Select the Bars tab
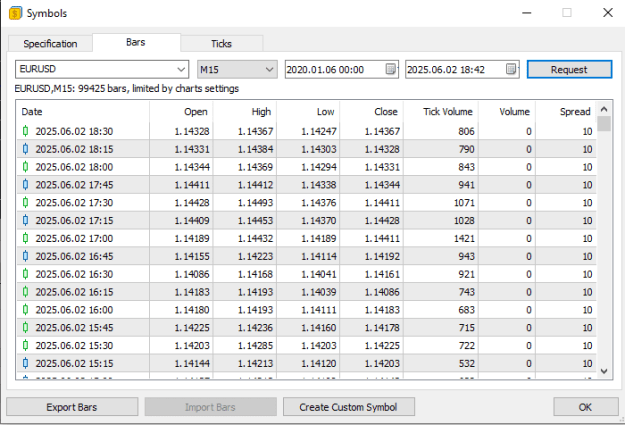625x425 pixels. 136,42
